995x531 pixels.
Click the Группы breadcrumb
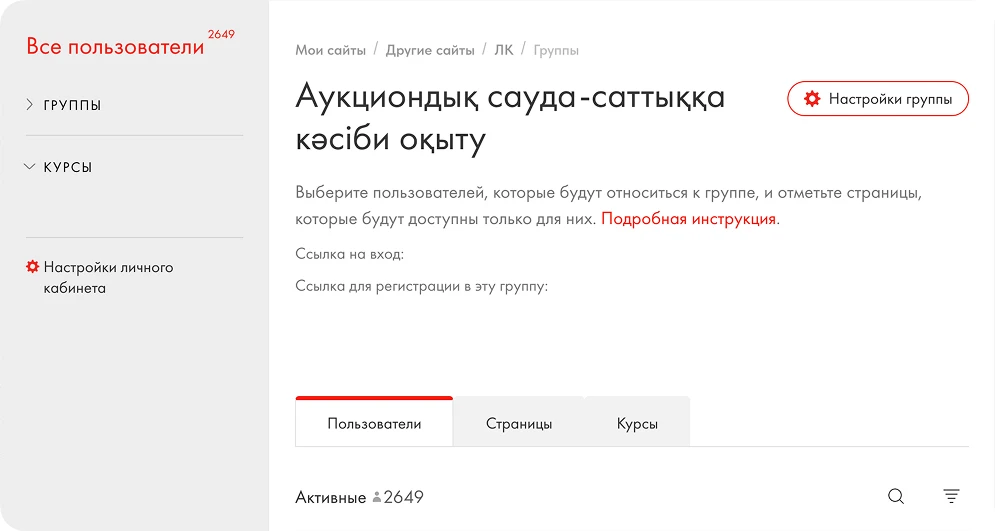556,50
